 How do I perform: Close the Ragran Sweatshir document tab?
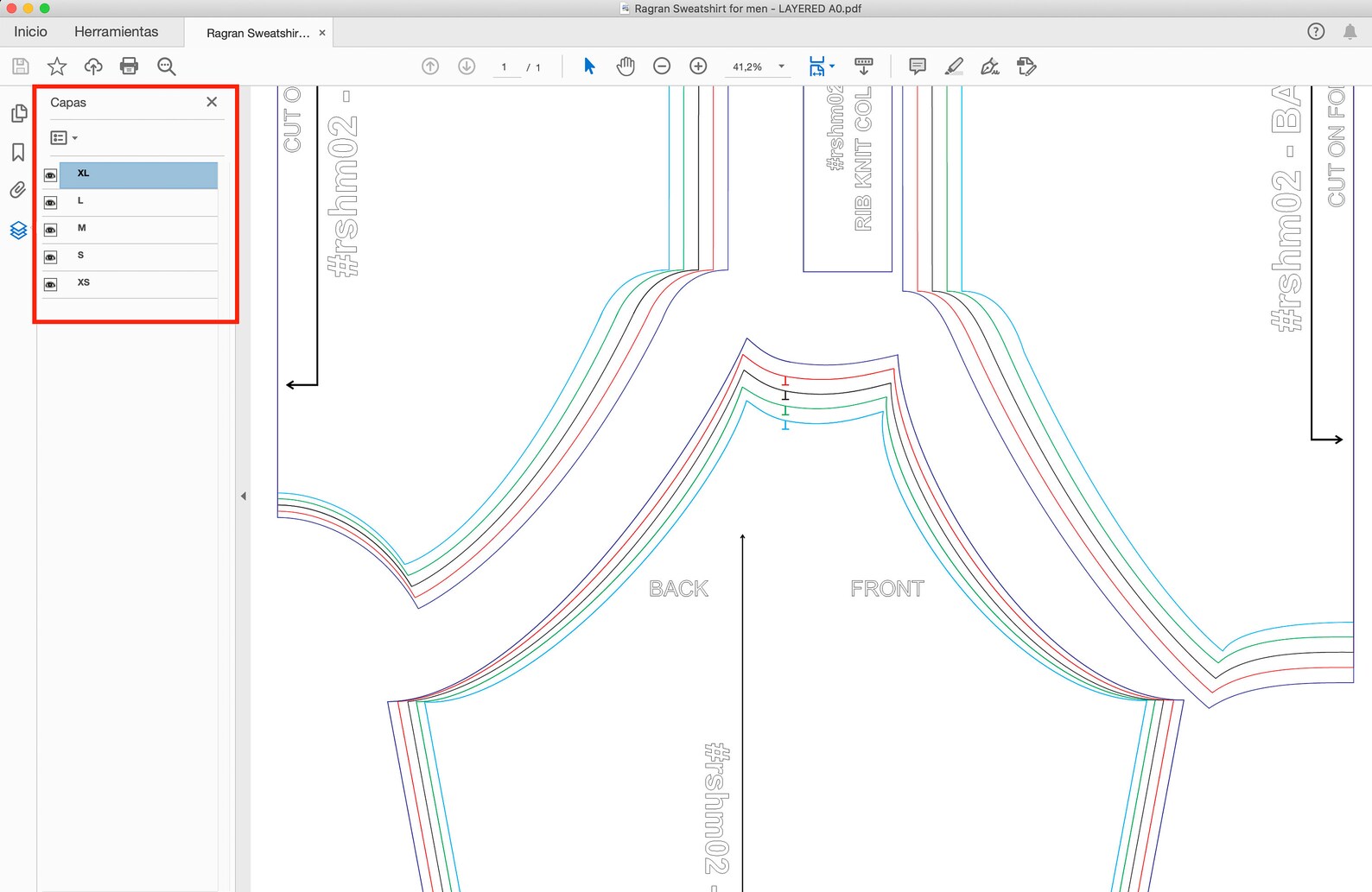322,33
